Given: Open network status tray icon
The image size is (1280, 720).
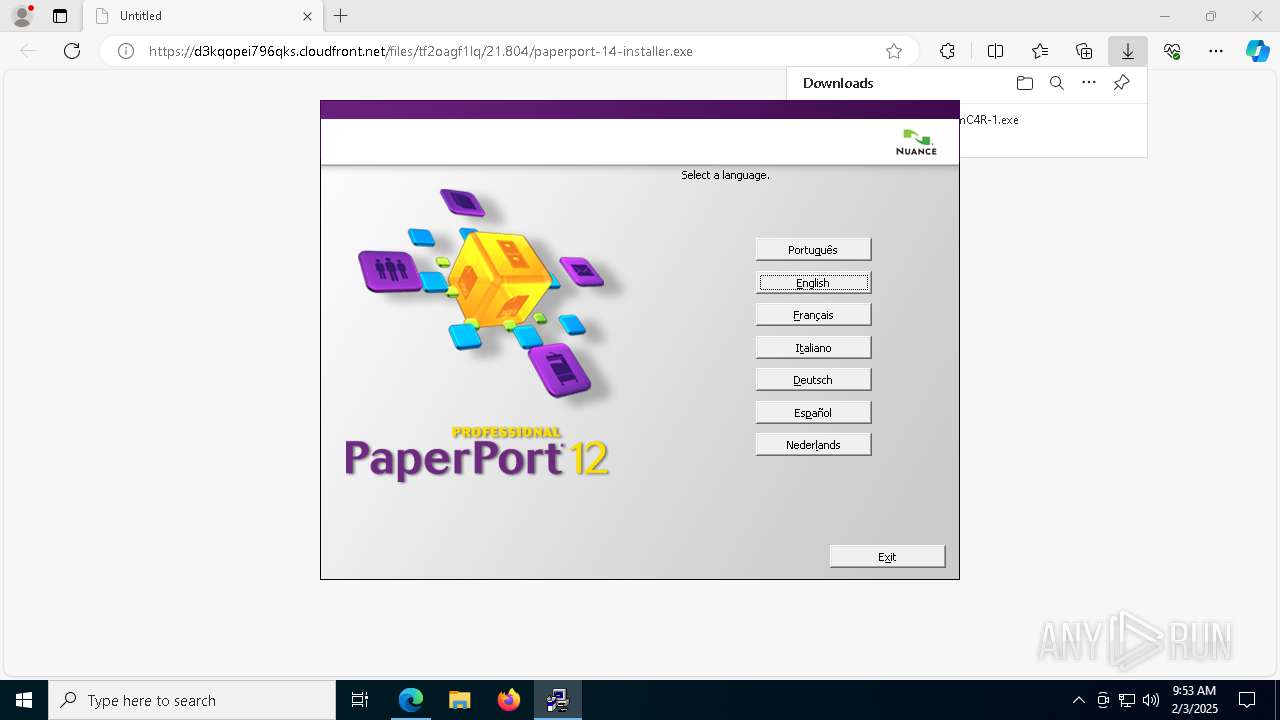Looking at the screenshot, I should point(1127,700).
